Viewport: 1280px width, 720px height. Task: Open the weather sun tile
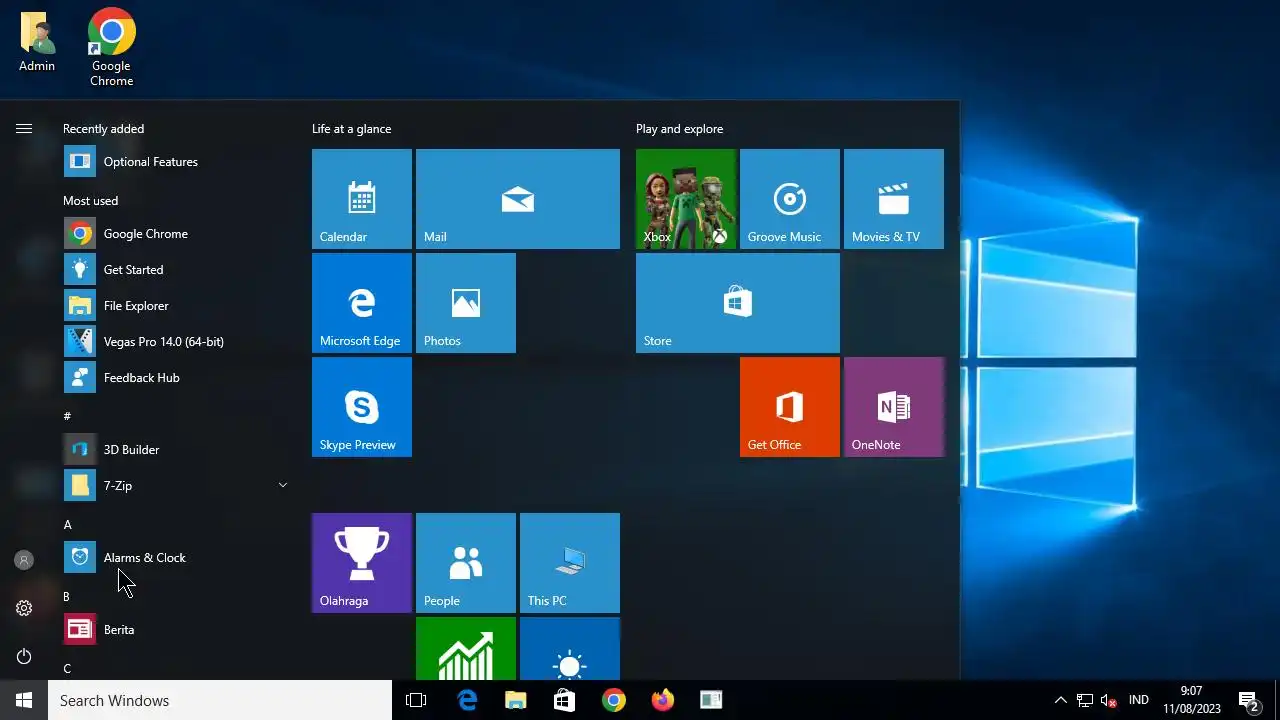point(570,648)
